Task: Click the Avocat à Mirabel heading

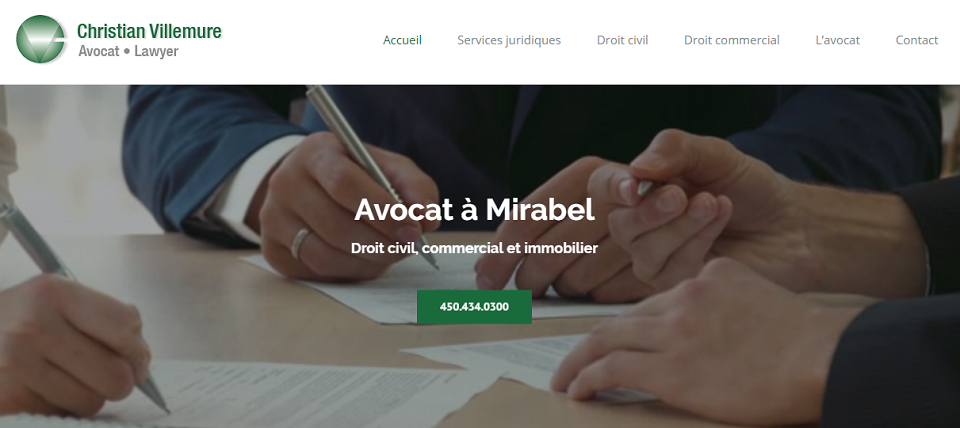Action: click(474, 210)
